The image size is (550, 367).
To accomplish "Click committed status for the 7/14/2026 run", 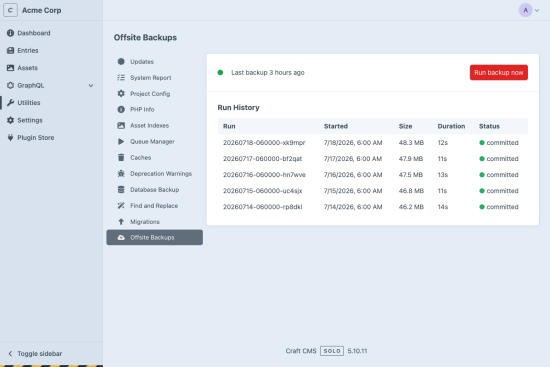I will click(x=499, y=207).
